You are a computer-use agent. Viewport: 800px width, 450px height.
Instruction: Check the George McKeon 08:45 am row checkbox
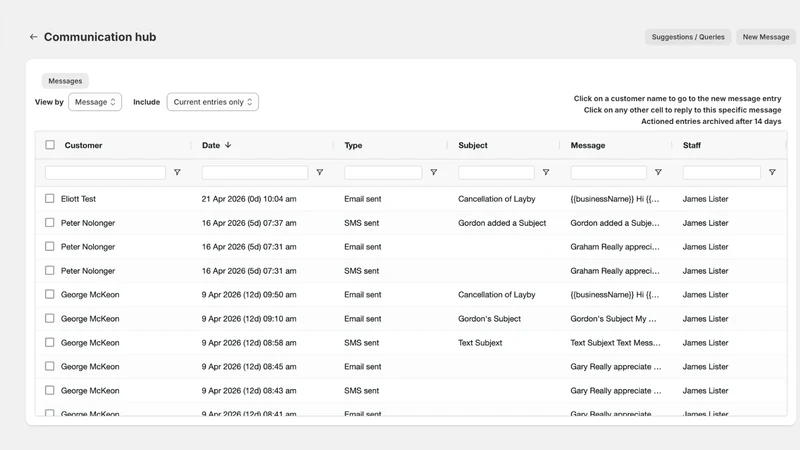pyautogui.click(x=49, y=366)
